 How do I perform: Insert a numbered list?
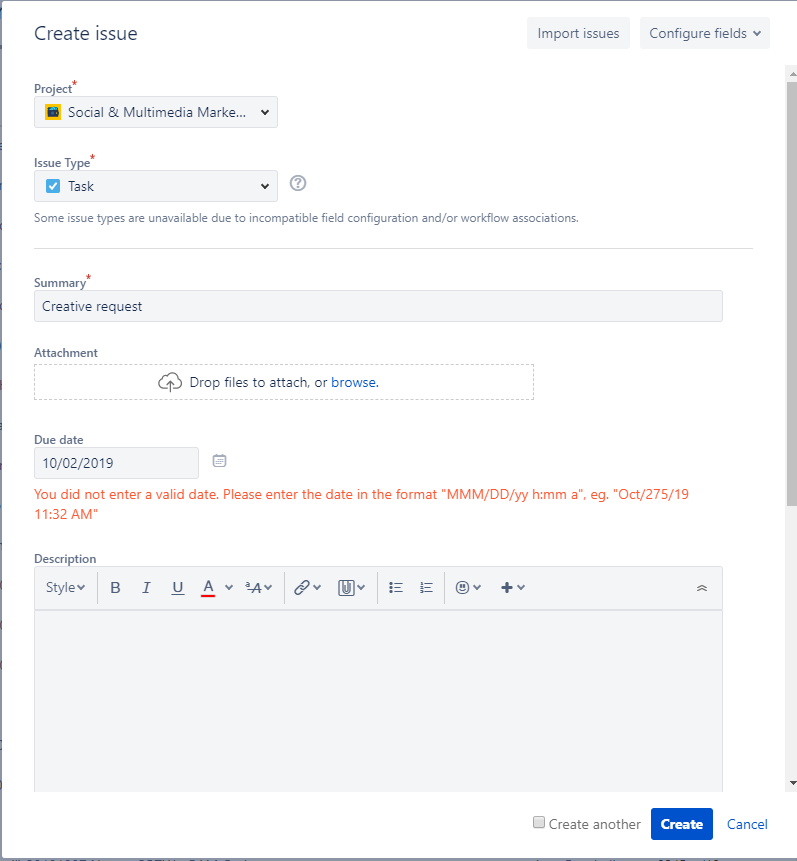426,588
